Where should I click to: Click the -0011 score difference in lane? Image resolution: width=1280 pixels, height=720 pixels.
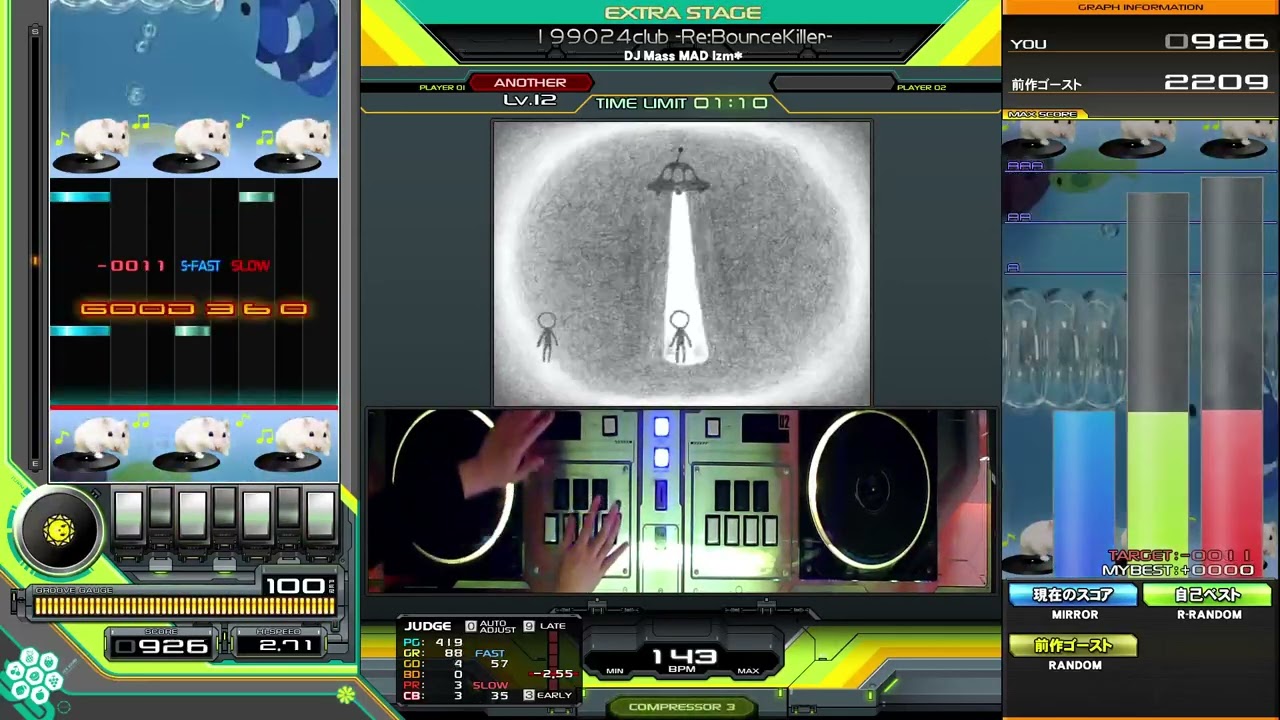132,266
